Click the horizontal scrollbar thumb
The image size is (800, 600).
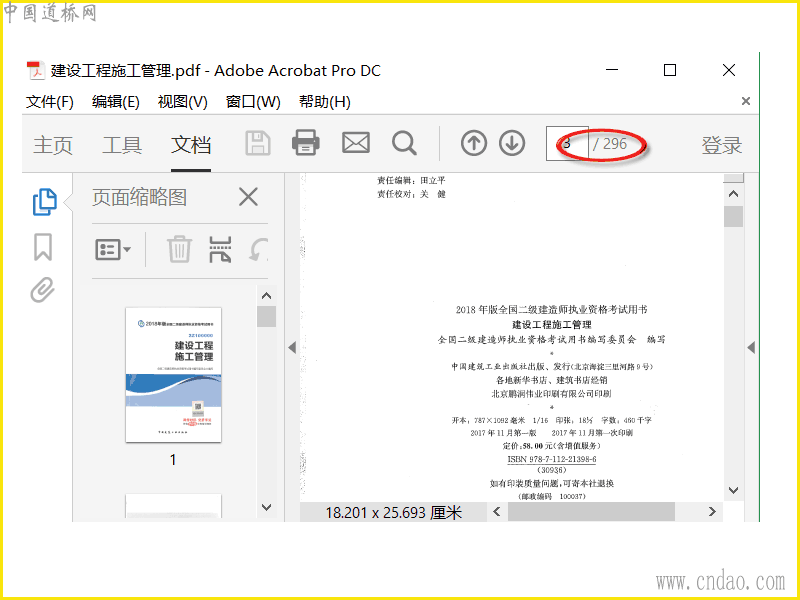[591, 511]
